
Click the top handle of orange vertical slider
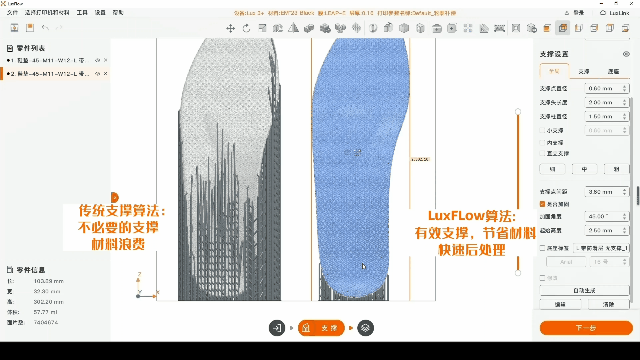pyautogui.click(x=518, y=111)
